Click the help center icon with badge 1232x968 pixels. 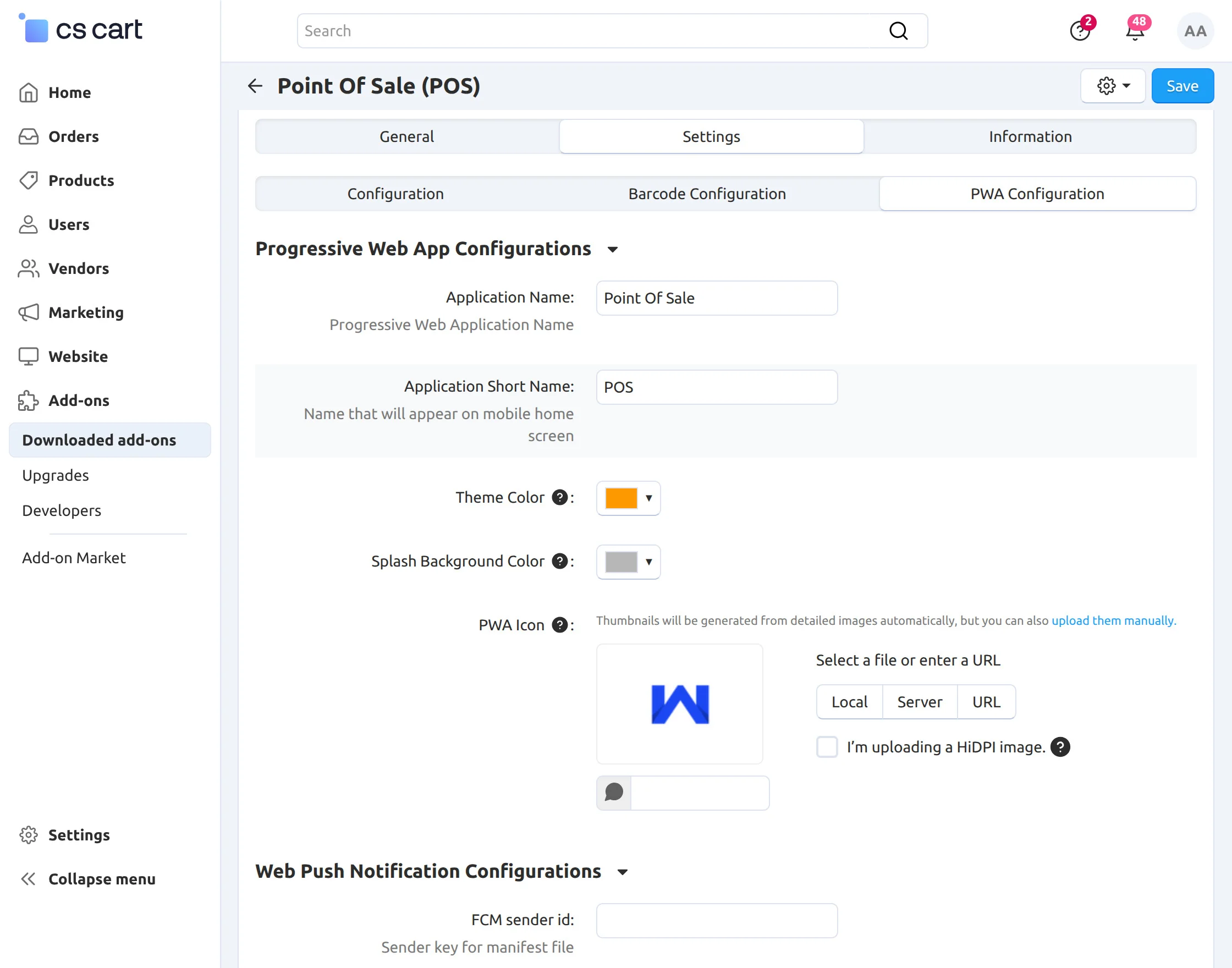[1080, 31]
